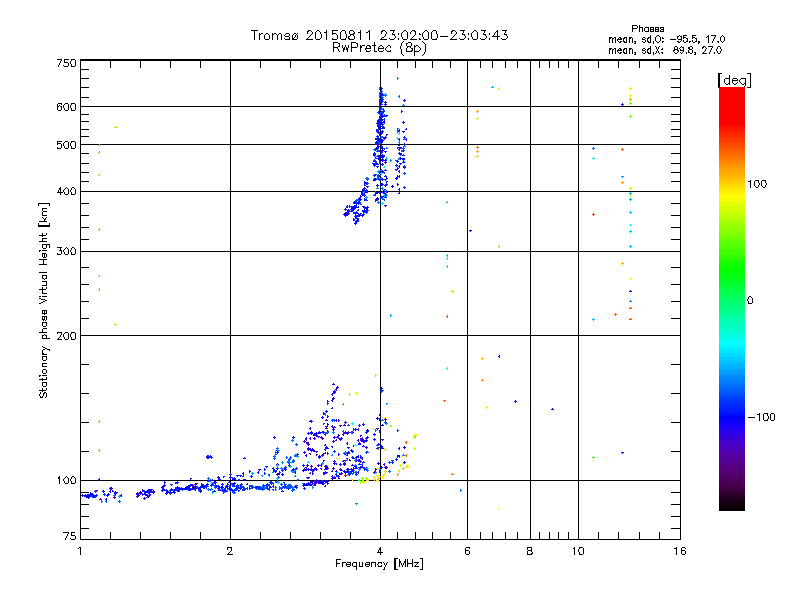Click the x-axis label 'Frequency [MHz]'
The image size is (800, 600).
click(379, 564)
